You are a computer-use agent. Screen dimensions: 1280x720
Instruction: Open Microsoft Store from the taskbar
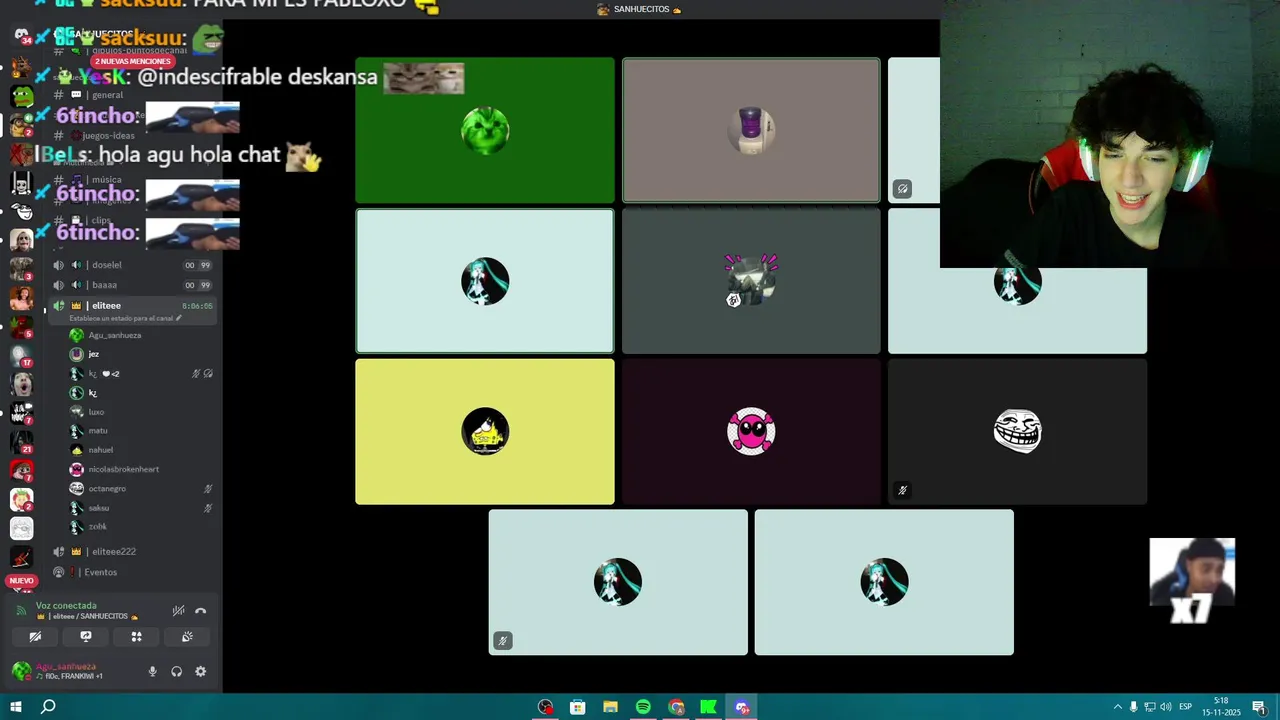577,707
